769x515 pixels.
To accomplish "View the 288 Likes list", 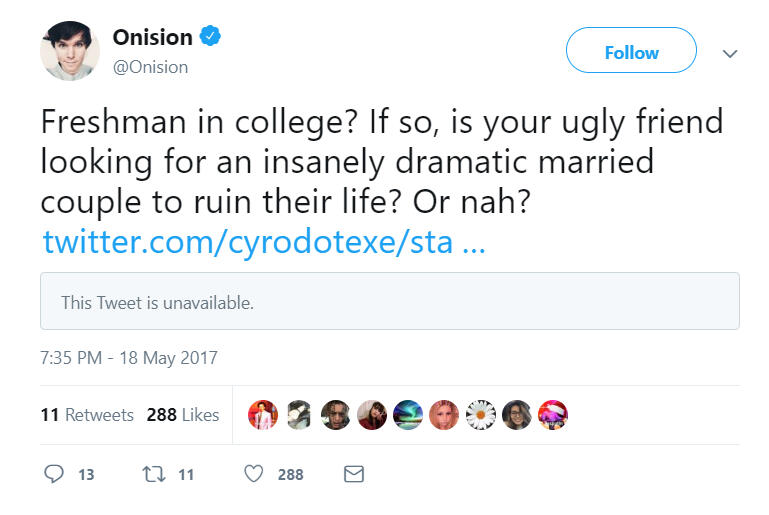I will pyautogui.click(x=183, y=415).
